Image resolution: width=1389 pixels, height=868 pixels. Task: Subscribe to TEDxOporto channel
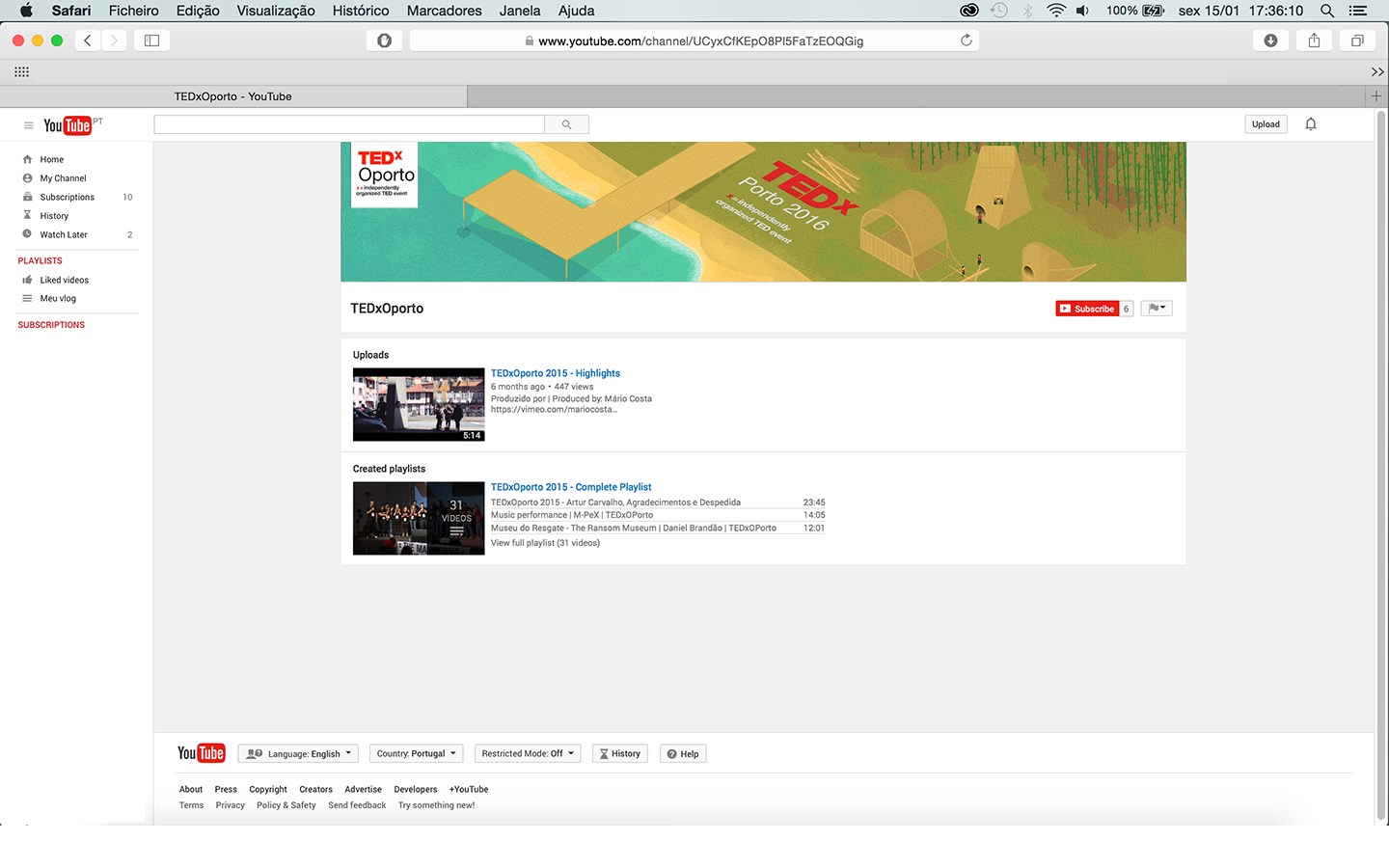pyautogui.click(x=1087, y=309)
